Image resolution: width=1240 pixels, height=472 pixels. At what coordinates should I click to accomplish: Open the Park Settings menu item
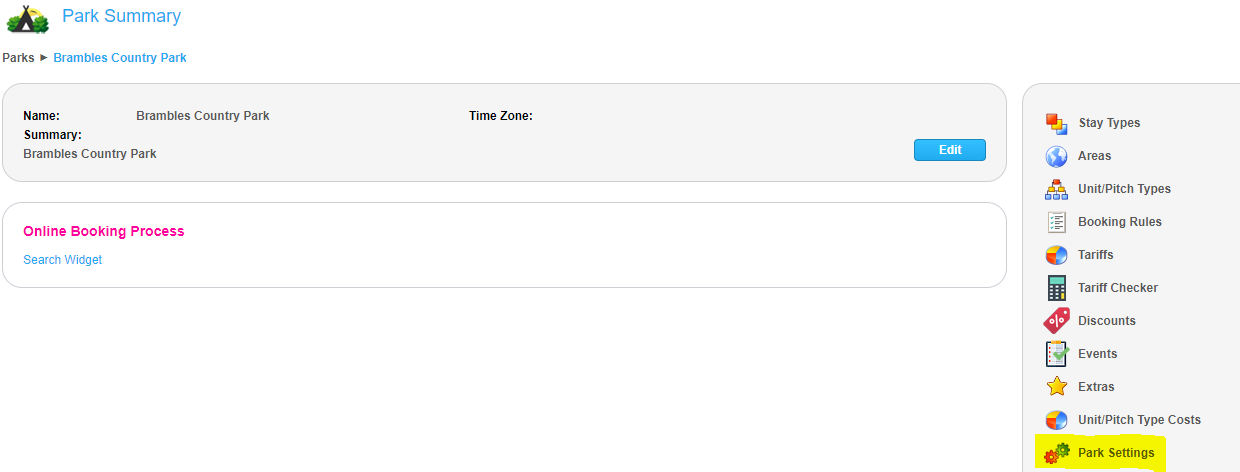1116,453
